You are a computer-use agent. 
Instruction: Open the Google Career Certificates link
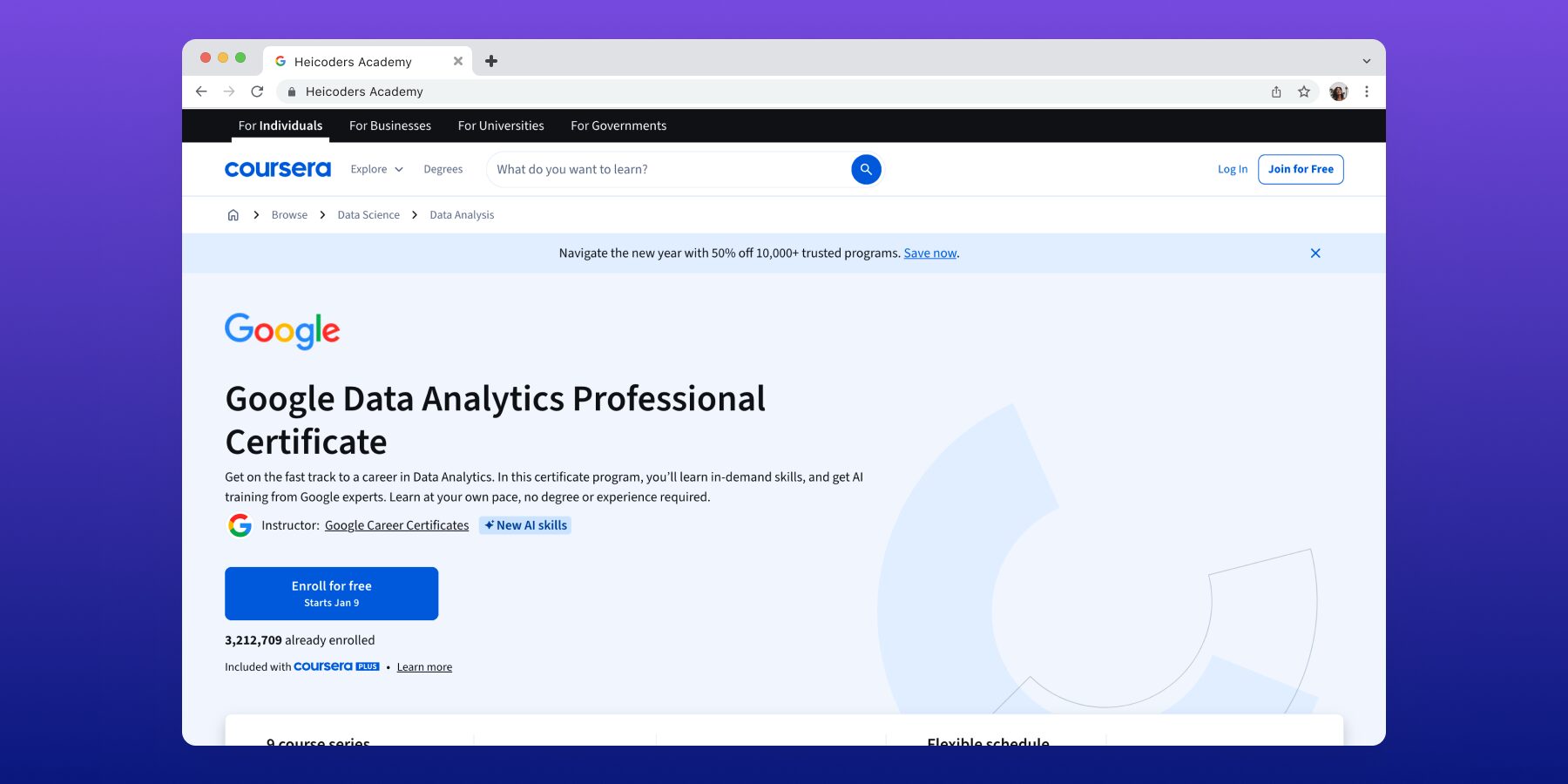pyautogui.click(x=396, y=525)
